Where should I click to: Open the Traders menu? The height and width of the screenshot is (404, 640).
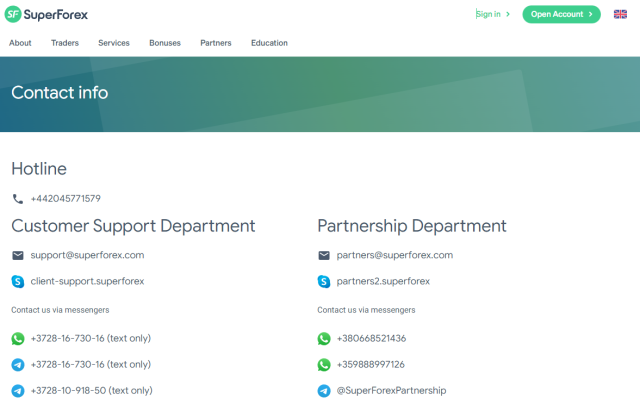(x=64, y=43)
